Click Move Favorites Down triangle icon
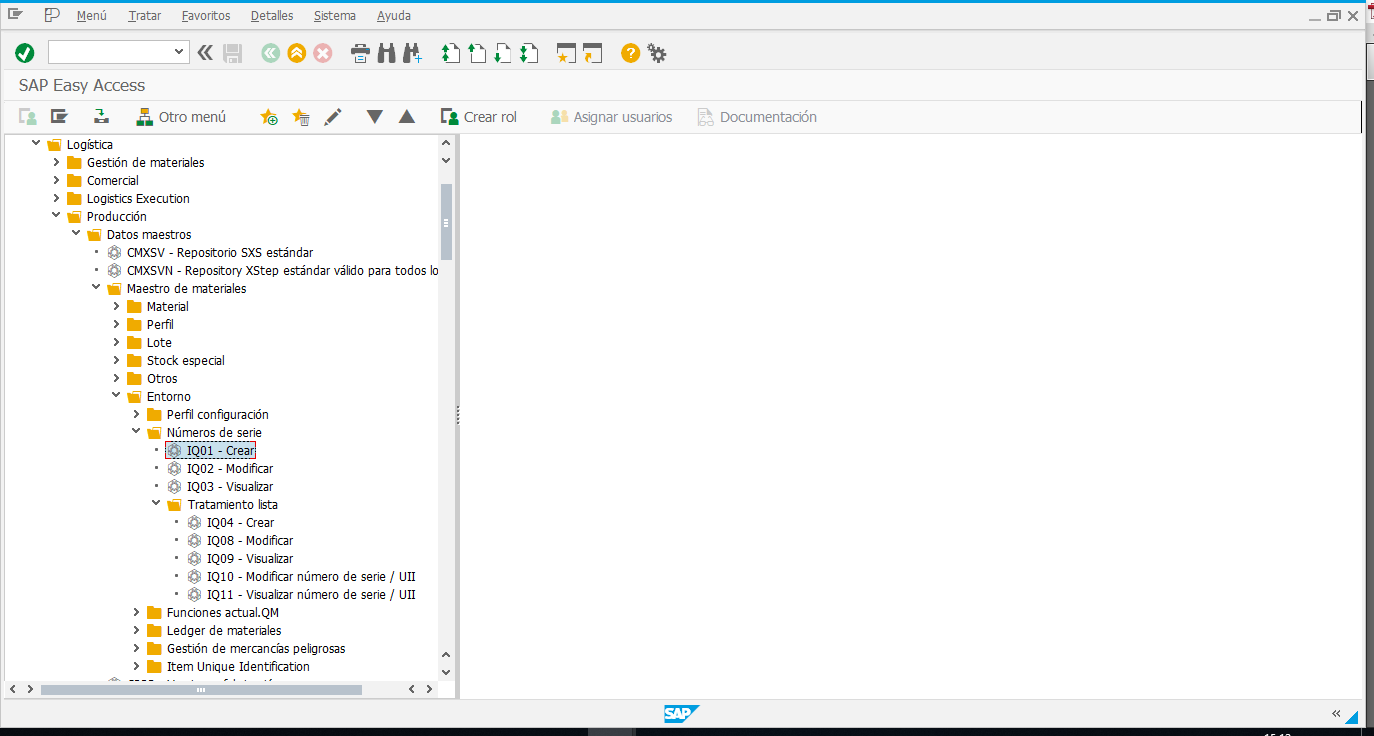Image resolution: width=1374 pixels, height=736 pixels. (375, 117)
